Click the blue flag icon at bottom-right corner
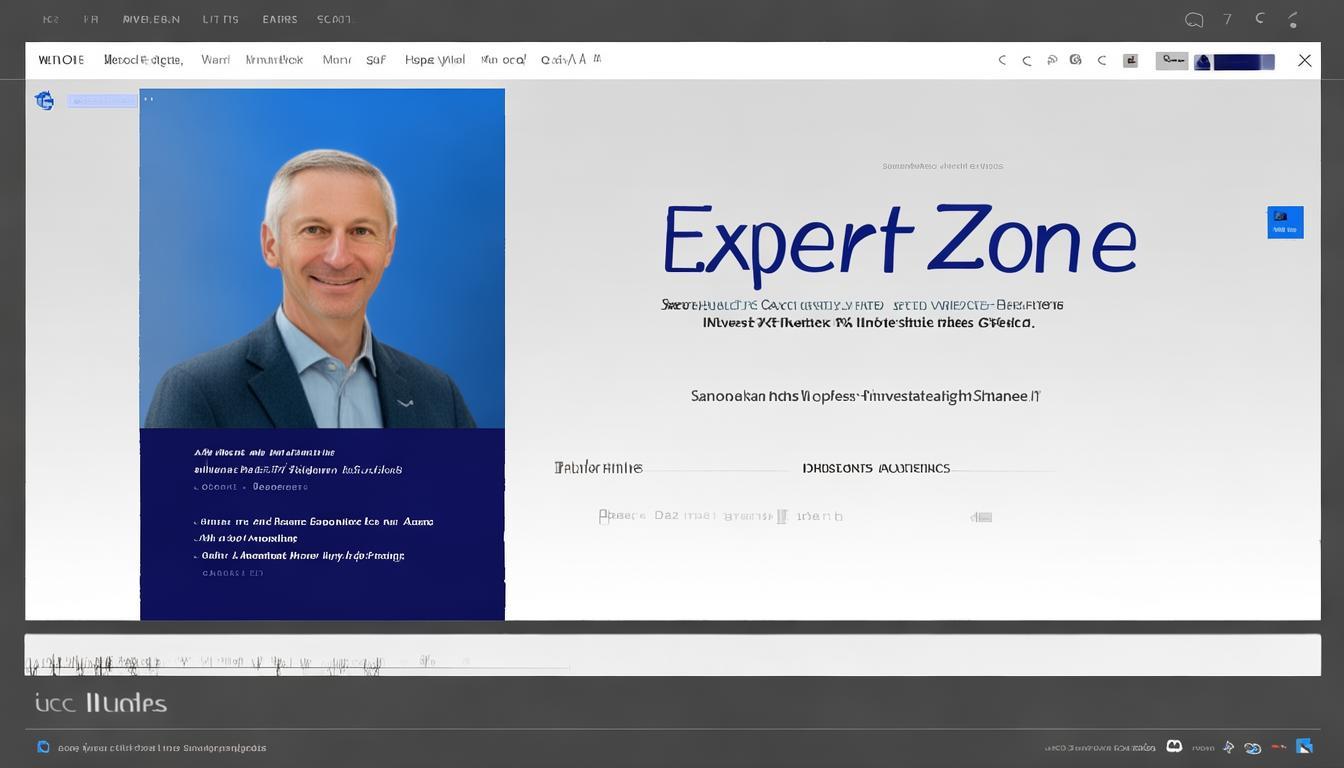The width and height of the screenshot is (1344, 768). [x=1304, y=746]
